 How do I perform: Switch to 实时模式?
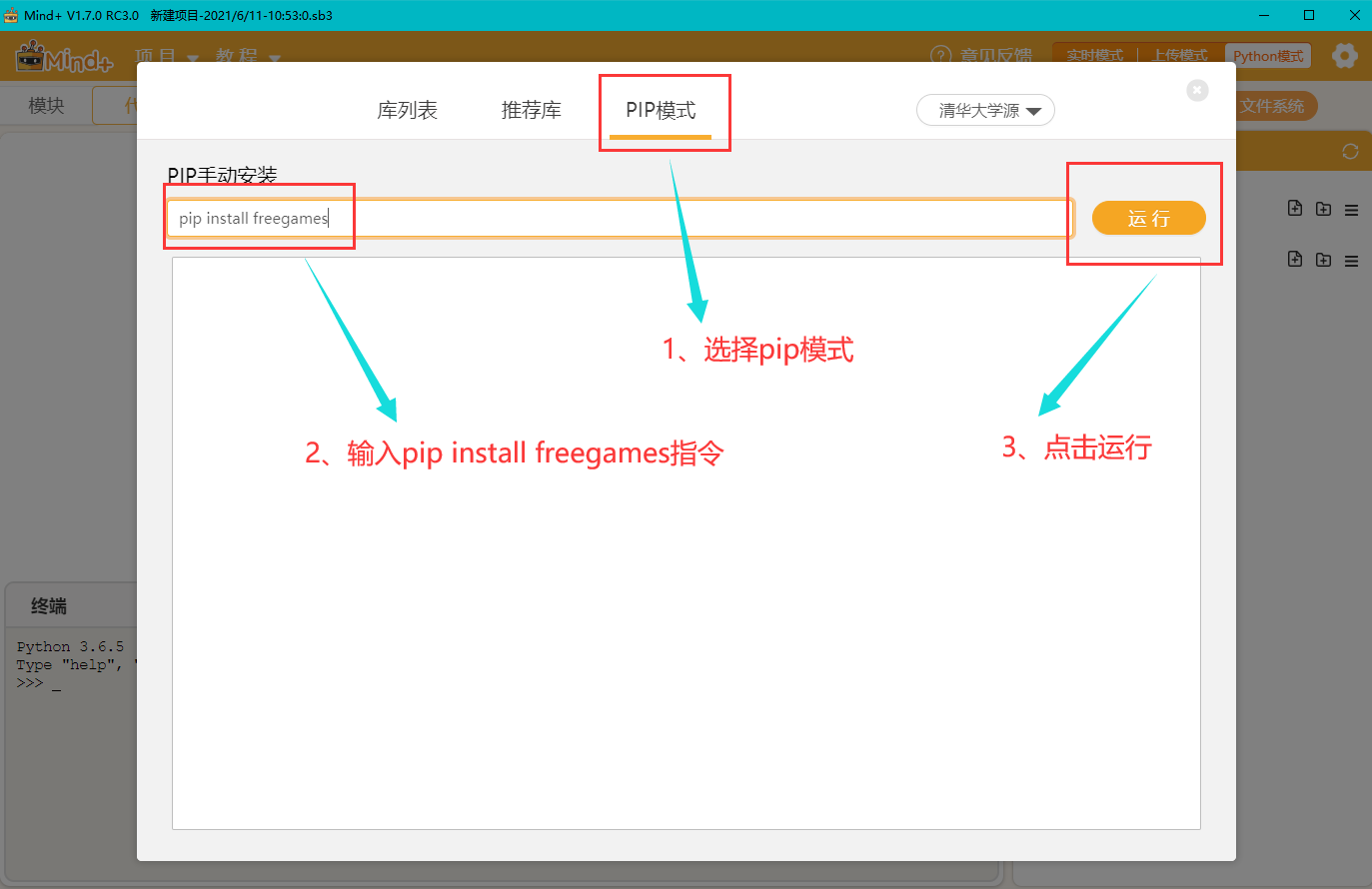click(1094, 56)
